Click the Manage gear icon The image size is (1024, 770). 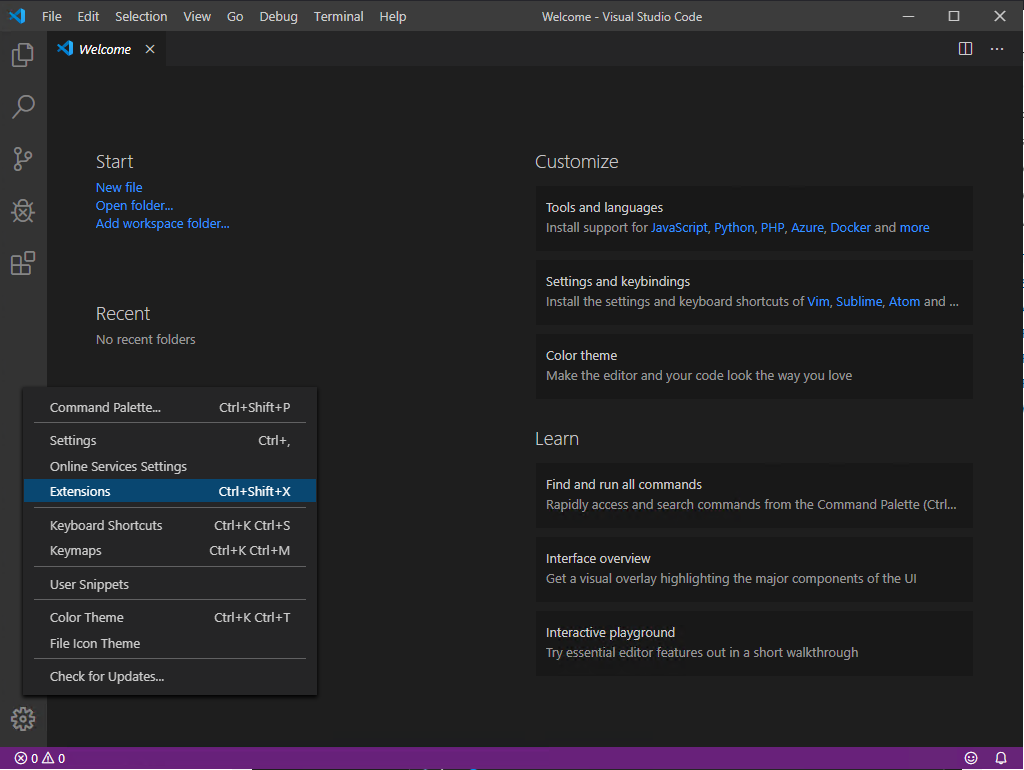point(22,718)
